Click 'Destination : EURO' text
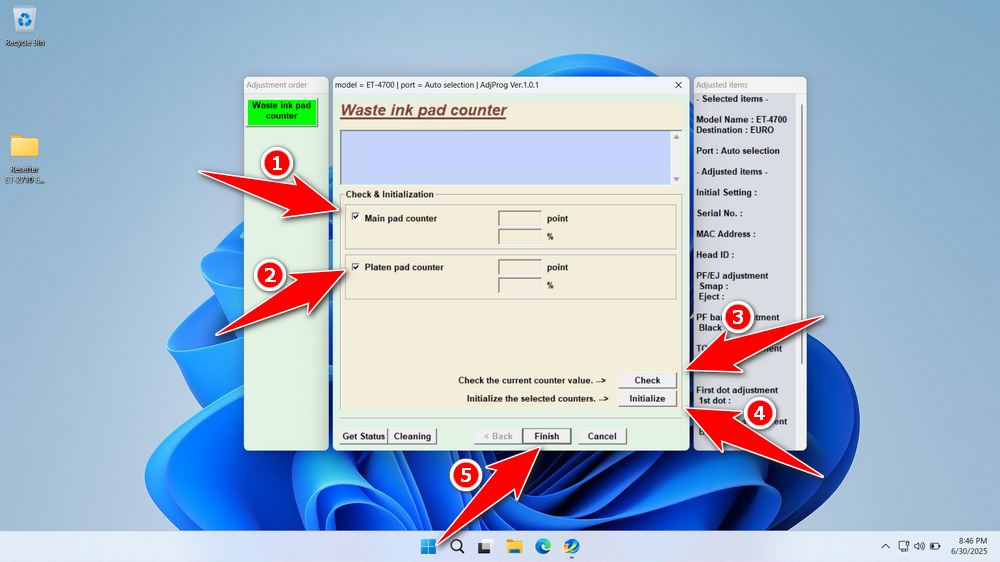Viewport: 1000px width, 562px height. 735,130
